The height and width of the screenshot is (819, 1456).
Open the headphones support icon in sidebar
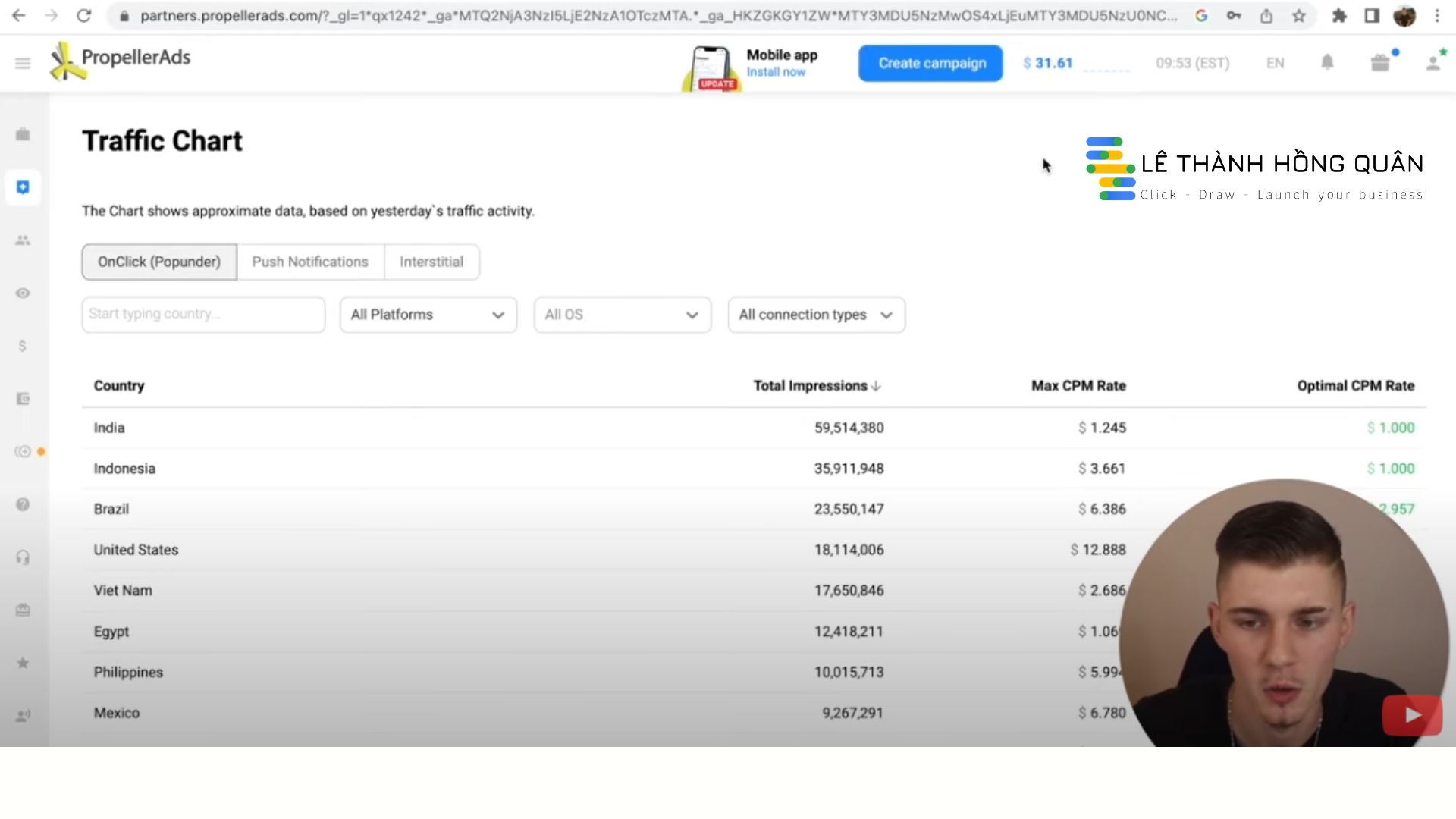[23, 557]
